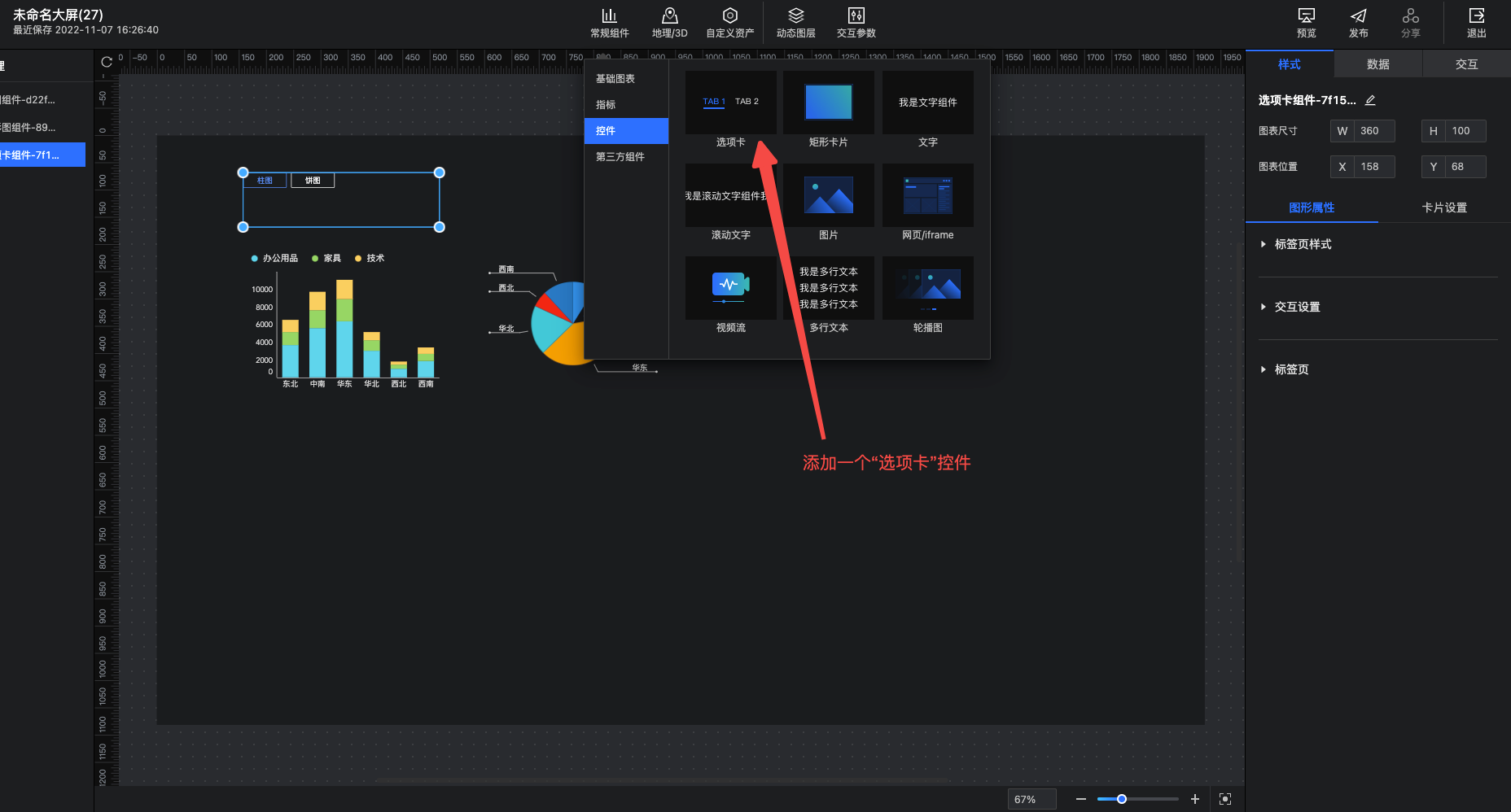Open the 卡片设置 sub-tab
Screen dimensions: 1511x812
[1444, 207]
